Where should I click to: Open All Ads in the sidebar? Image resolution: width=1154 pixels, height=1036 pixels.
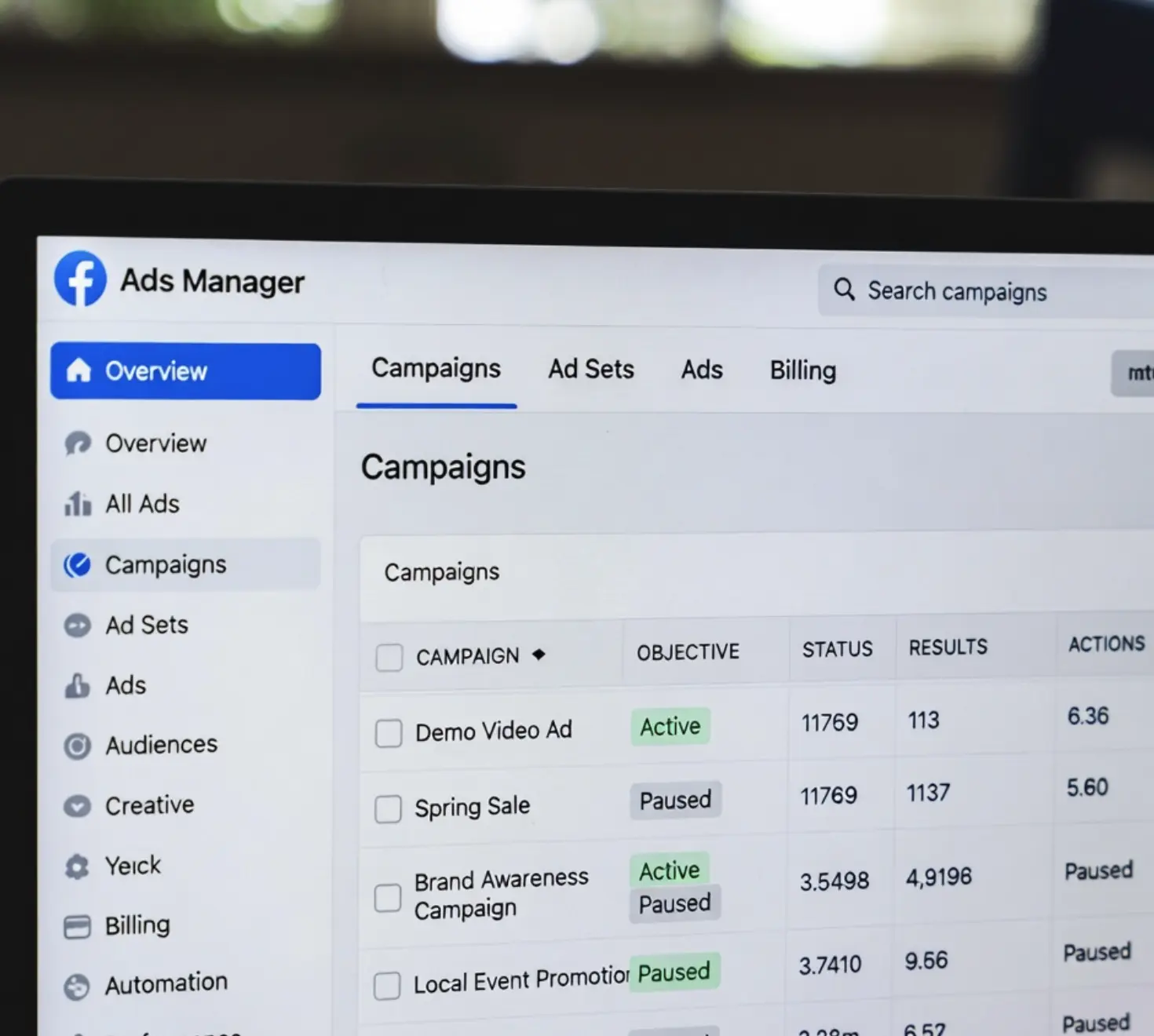(x=142, y=503)
